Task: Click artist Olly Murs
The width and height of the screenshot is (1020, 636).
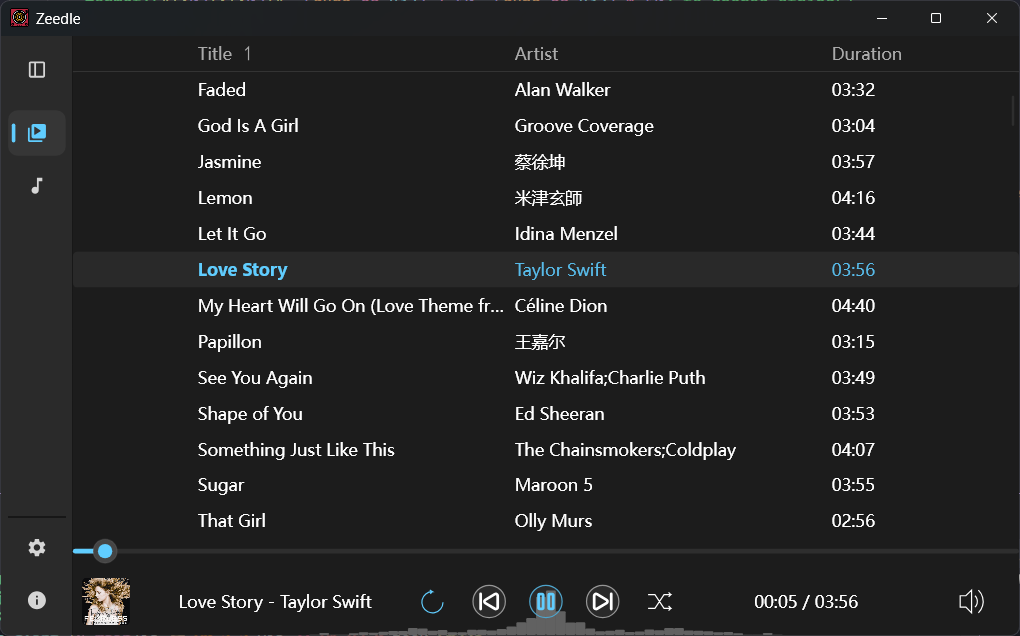Action: pyautogui.click(x=553, y=521)
